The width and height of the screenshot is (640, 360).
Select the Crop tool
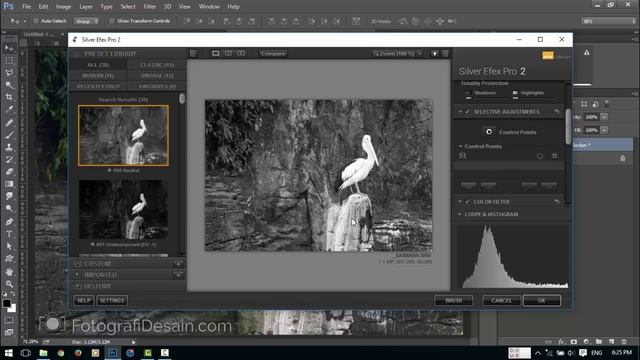[x=9, y=97]
